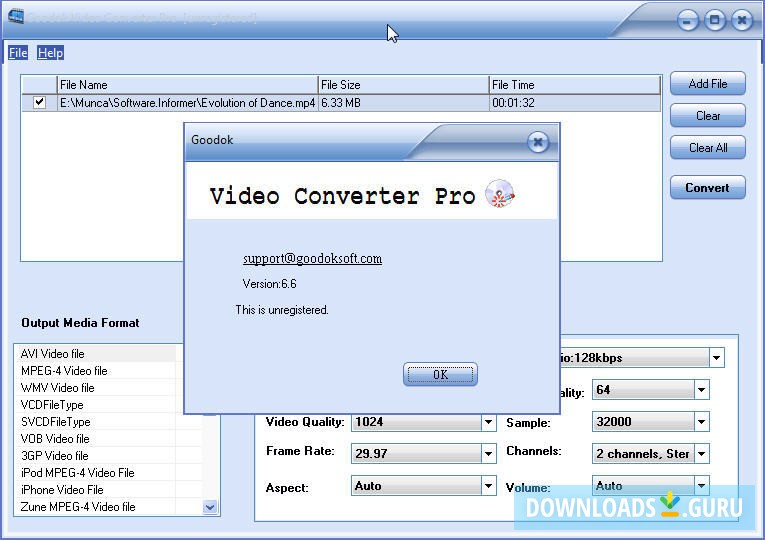Confirm the About dialog with OK

click(x=440, y=374)
